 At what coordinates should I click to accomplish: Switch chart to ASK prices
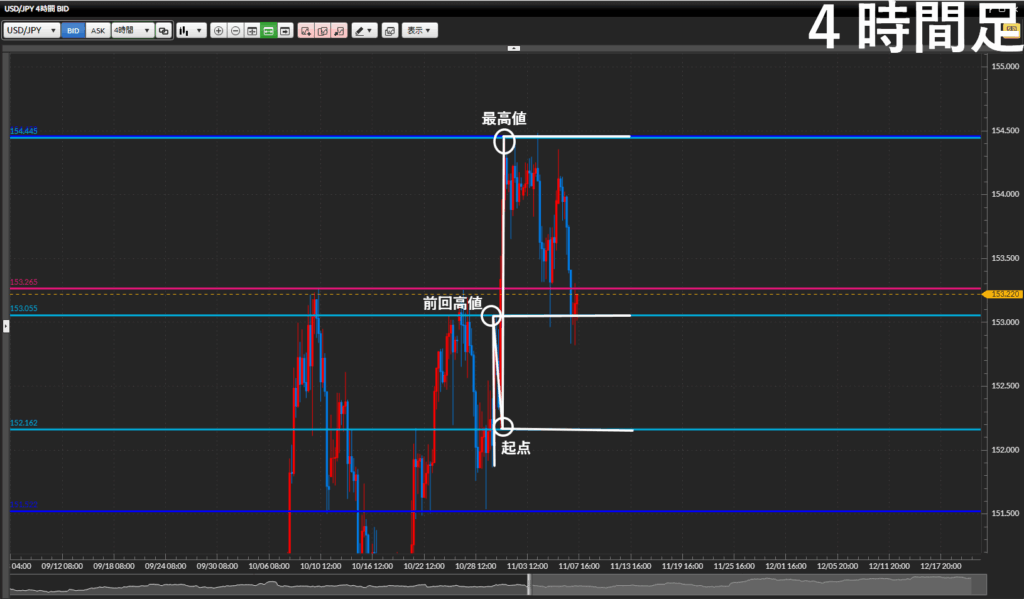tap(97, 31)
